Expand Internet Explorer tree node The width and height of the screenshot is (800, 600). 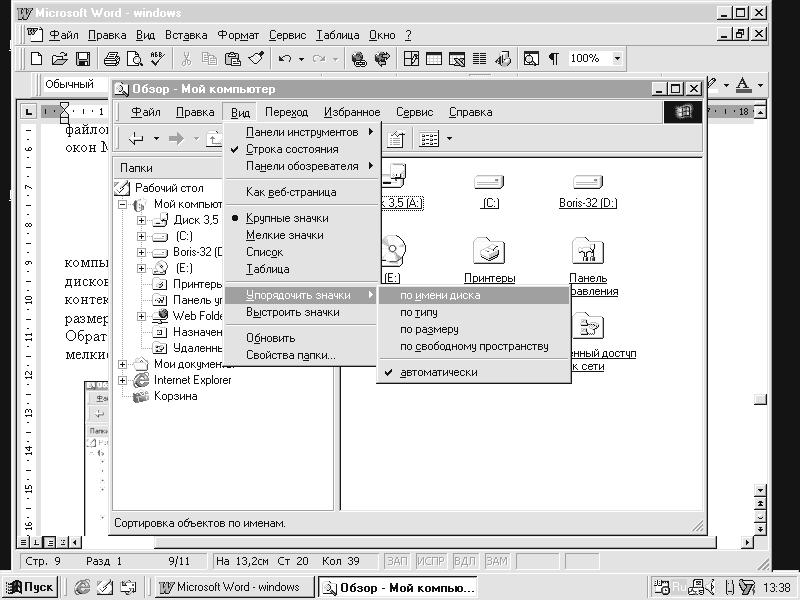pos(122,380)
